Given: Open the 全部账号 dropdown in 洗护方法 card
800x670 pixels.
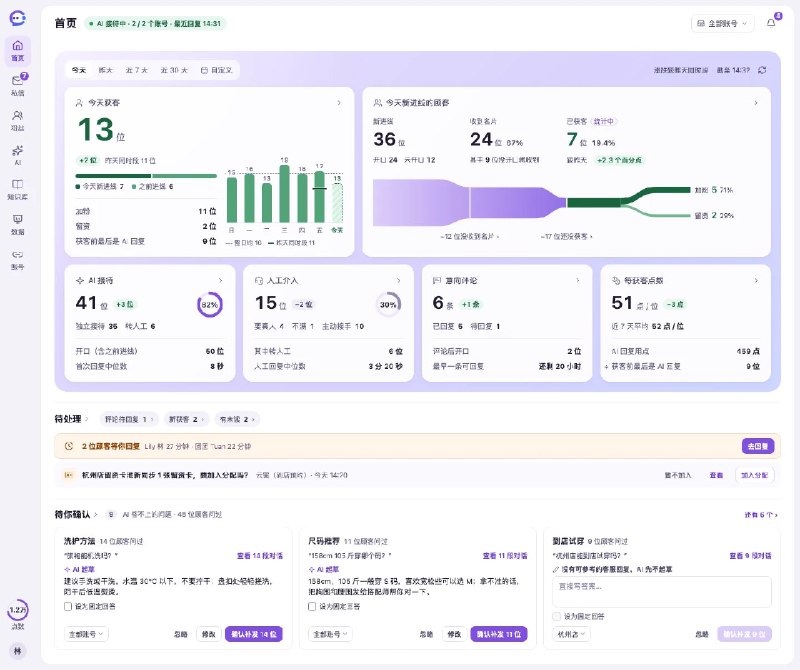Looking at the screenshot, I should click(86, 634).
